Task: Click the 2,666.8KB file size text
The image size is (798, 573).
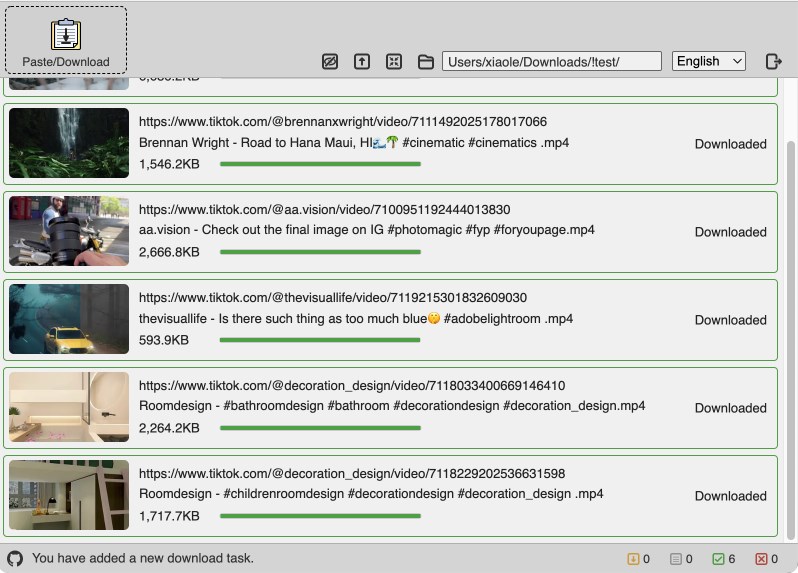Action: (169, 252)
